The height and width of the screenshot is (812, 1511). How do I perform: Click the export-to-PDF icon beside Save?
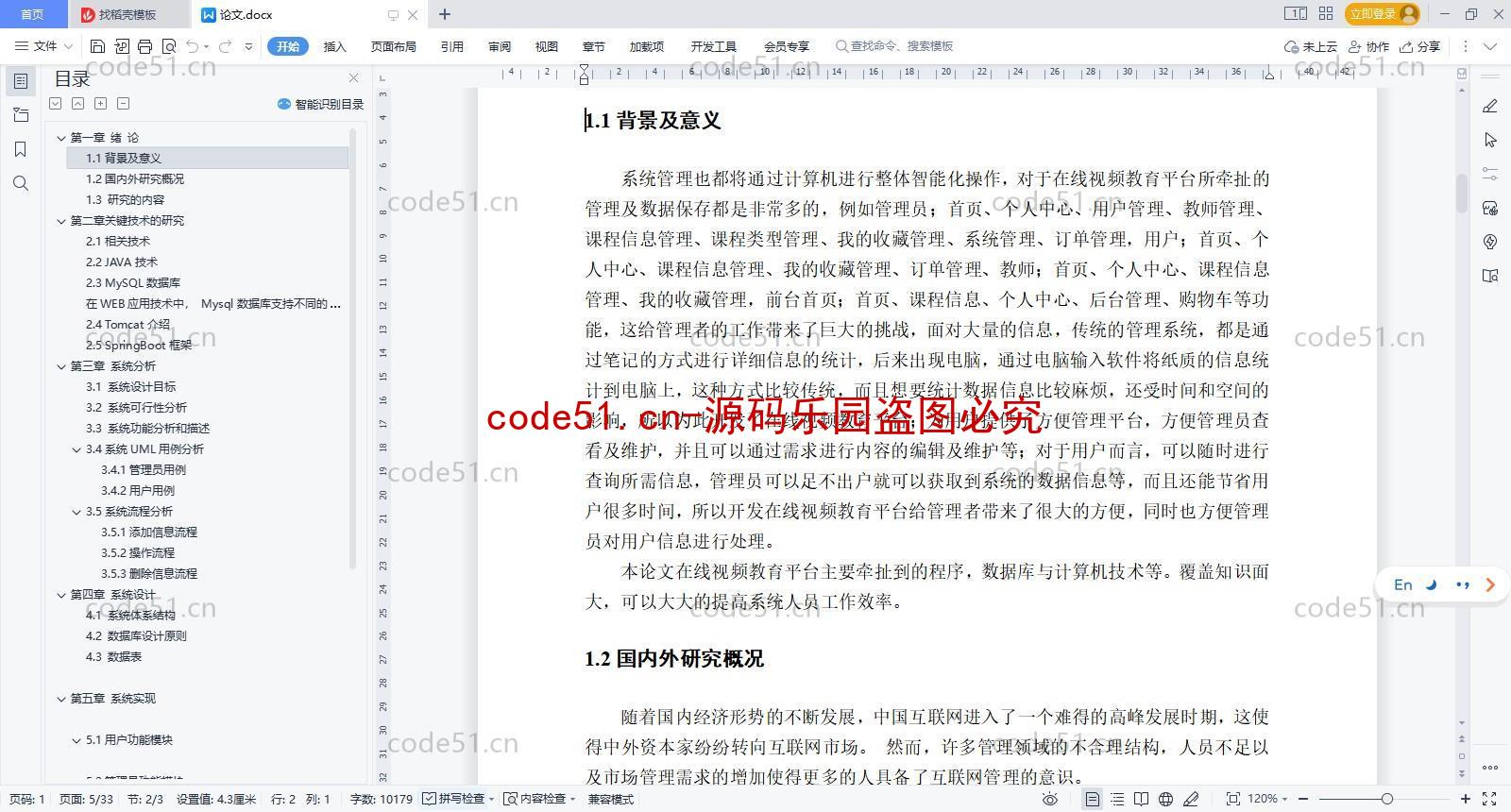point(122,46)
